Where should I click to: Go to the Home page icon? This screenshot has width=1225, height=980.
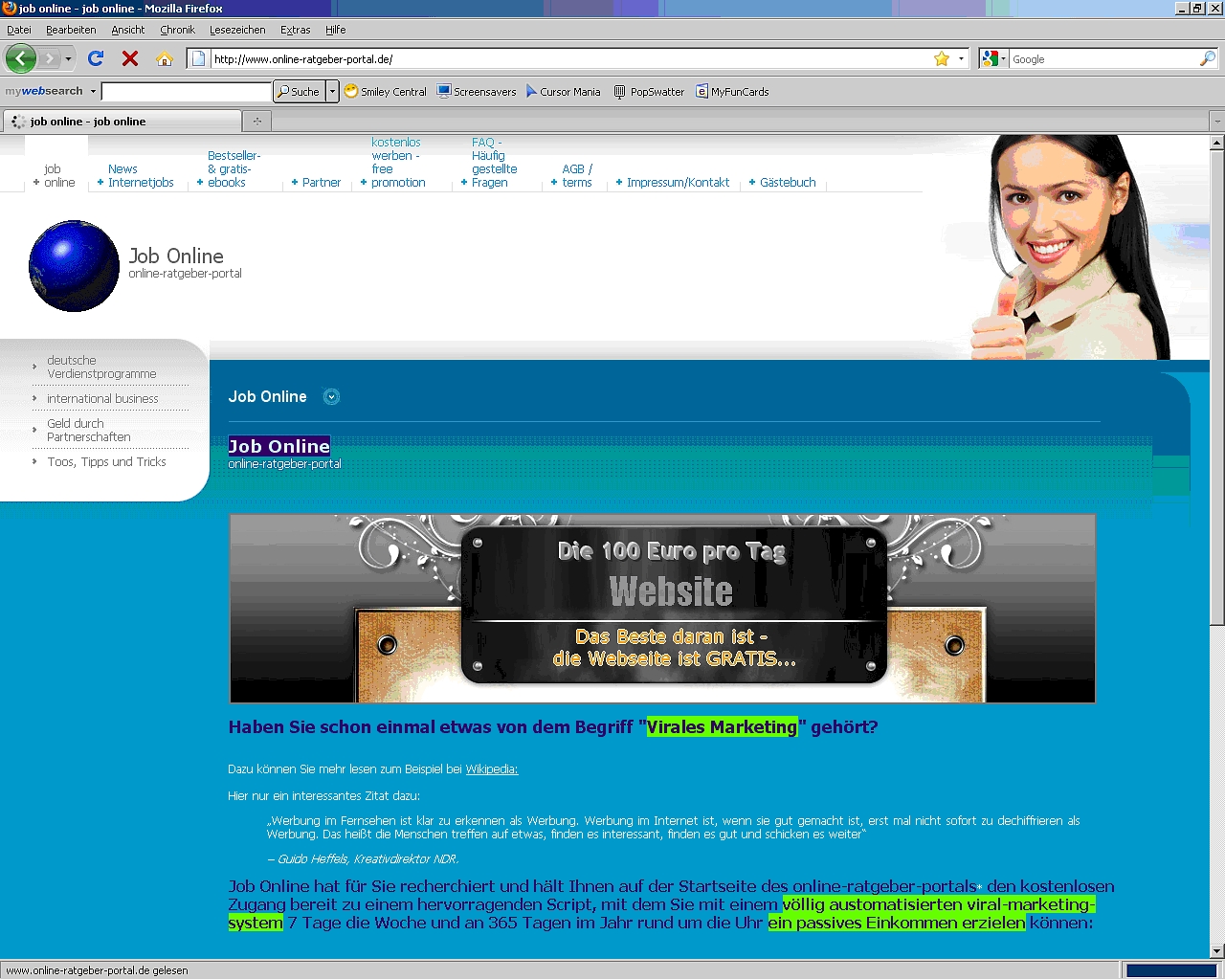point(165,58)
